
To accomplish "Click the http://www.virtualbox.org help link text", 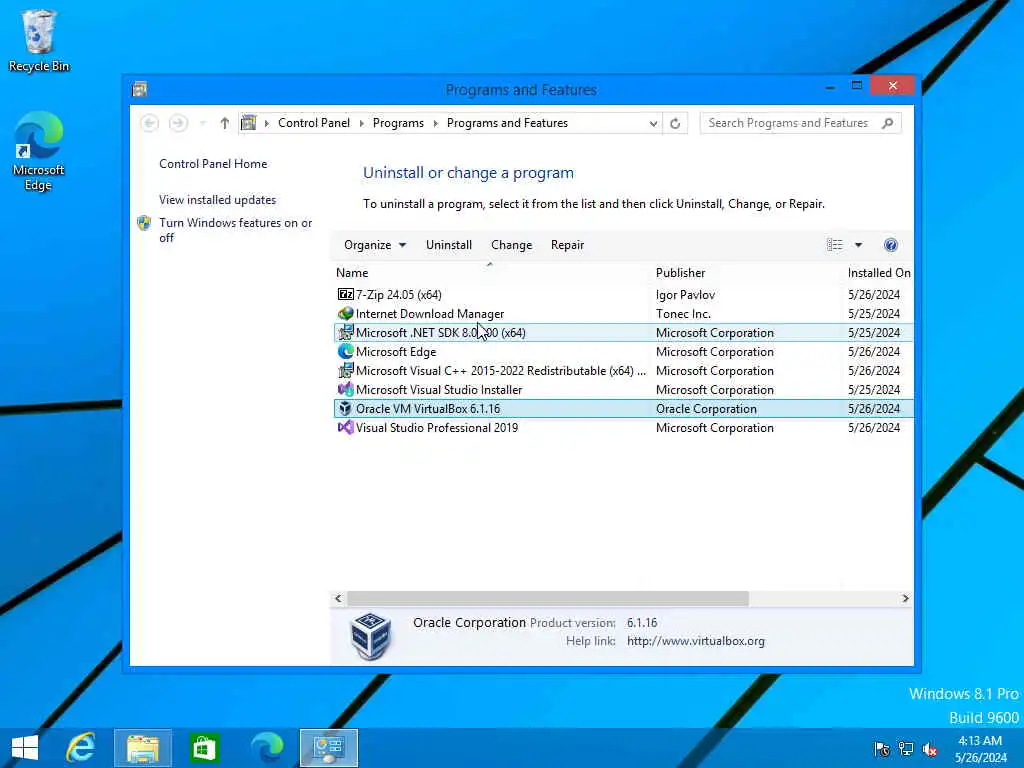I will 696,641.
